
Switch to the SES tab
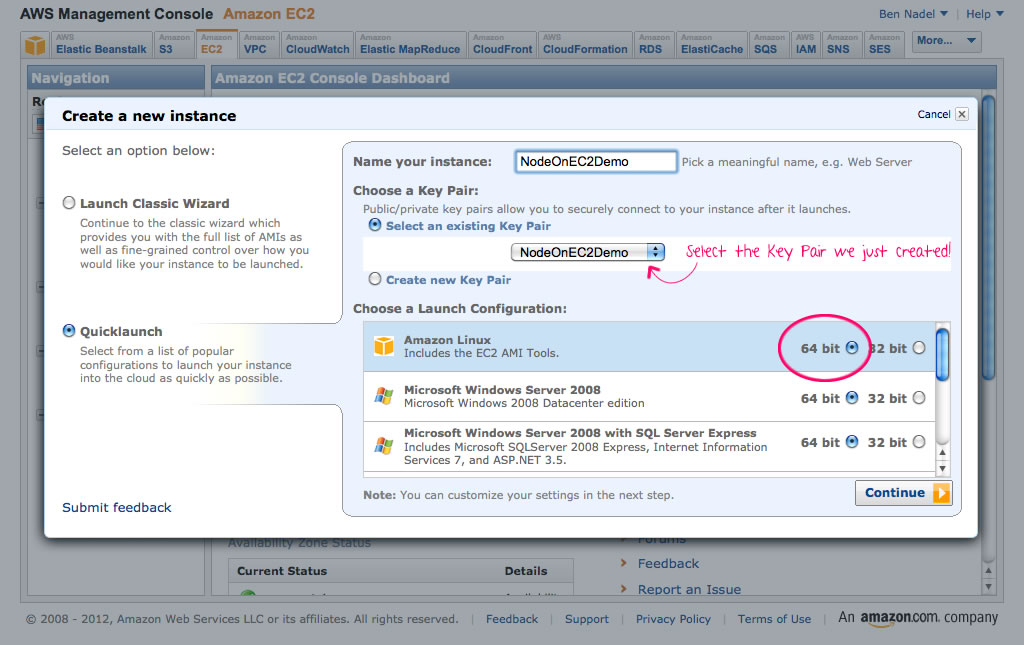pos(884,44)
